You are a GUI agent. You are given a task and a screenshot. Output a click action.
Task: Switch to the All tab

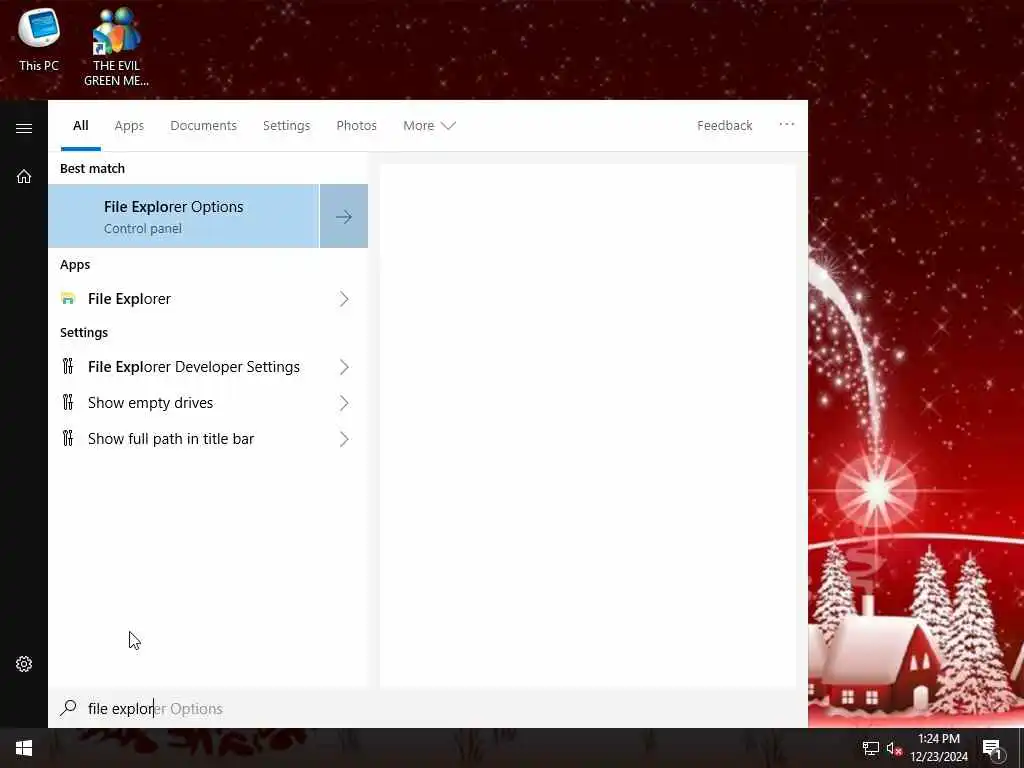81,125
